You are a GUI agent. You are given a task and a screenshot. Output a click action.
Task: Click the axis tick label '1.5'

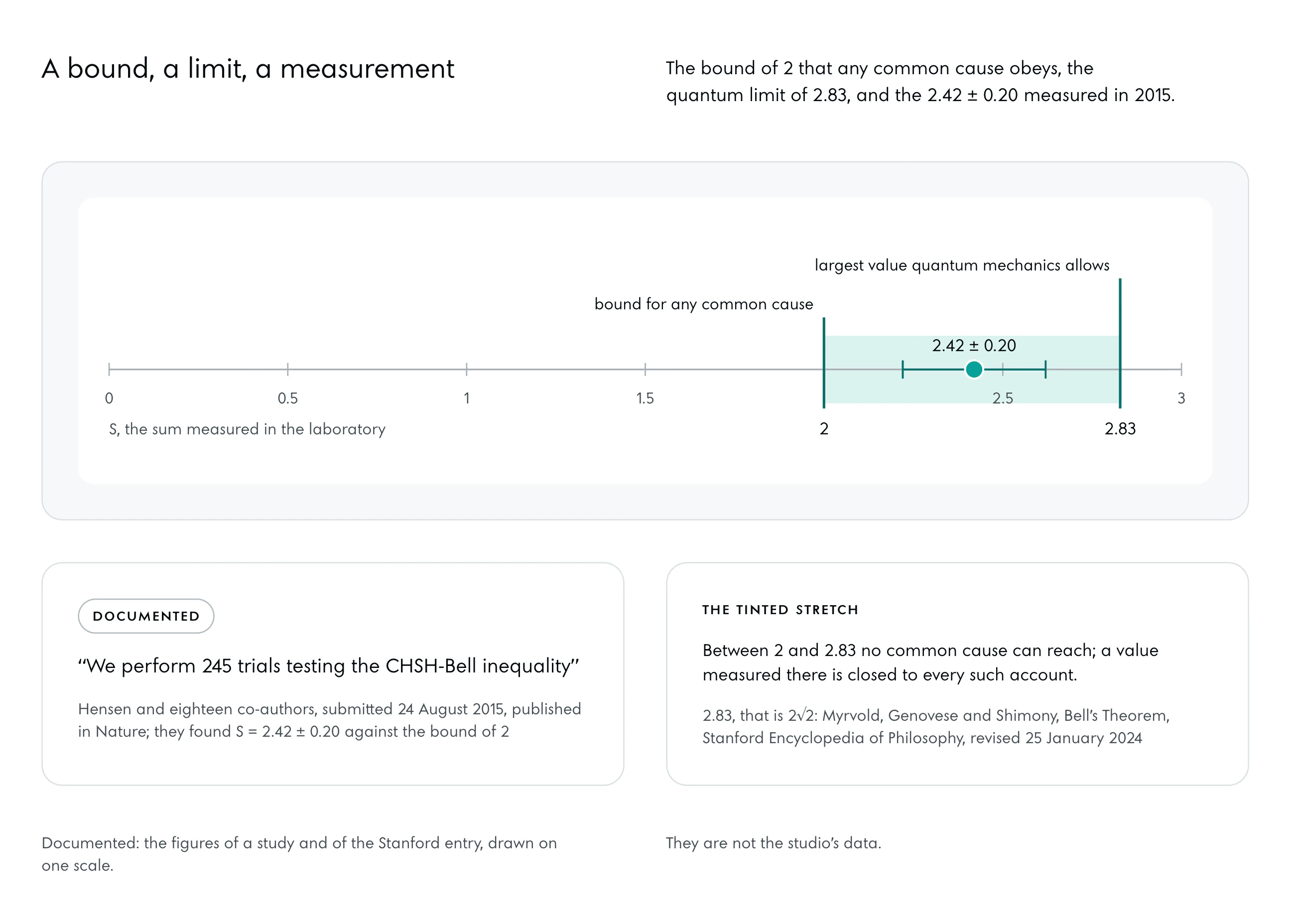pyautogui.click(x=645, y=397)
